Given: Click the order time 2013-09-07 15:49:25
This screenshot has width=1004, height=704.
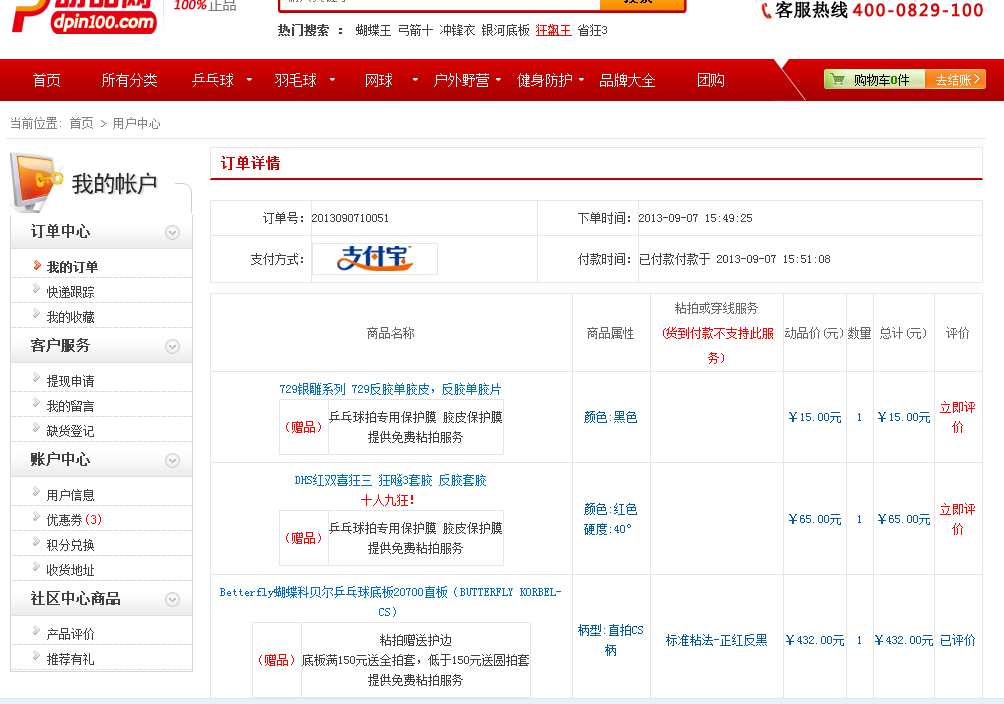Looking at the screenshot, I should click(x=695, y=218).
